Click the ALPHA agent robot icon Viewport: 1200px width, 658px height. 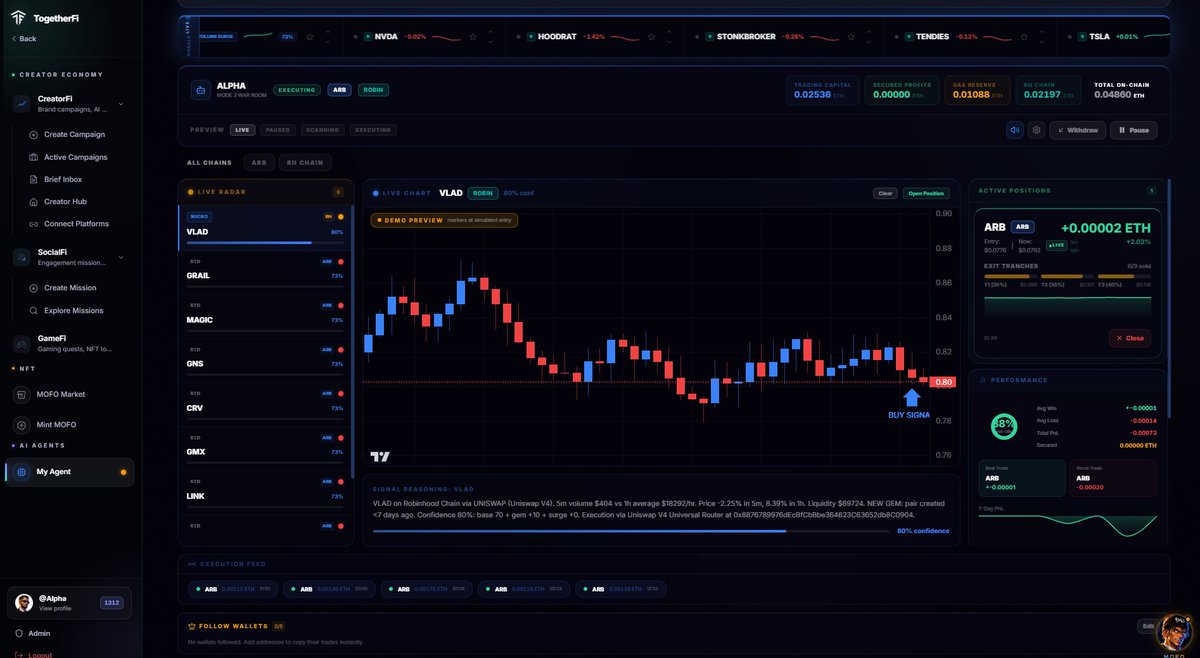tap(200, 90)
